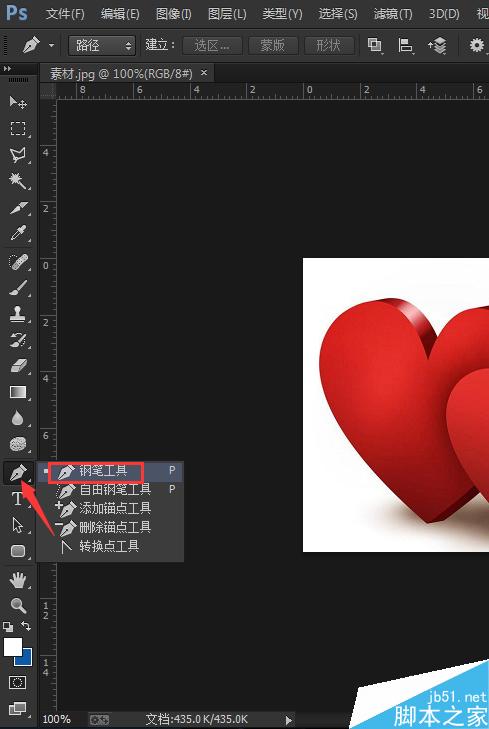
Task: Open the 3D(D) menu
Action: pyautogui.click(x=444, y=14)
